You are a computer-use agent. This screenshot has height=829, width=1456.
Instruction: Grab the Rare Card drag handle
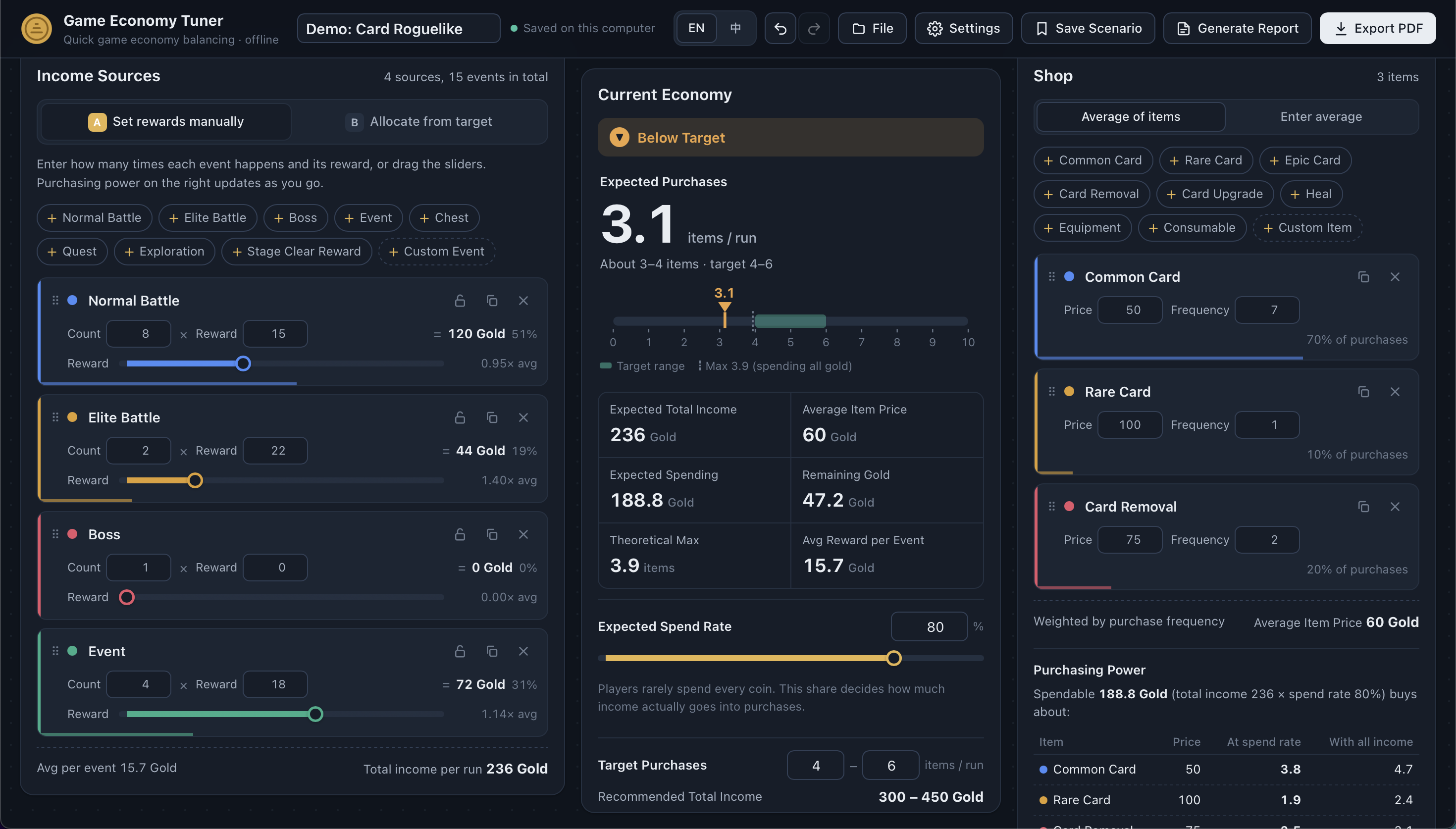(1051, 391)
